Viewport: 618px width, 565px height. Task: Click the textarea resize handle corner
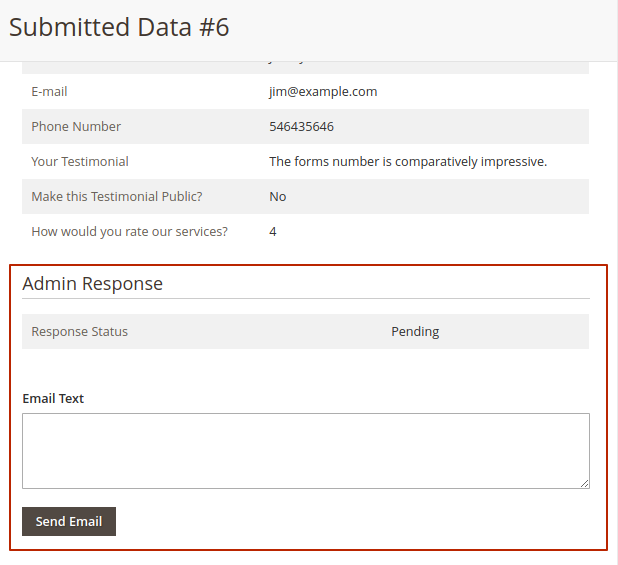(x=584, y=483)
